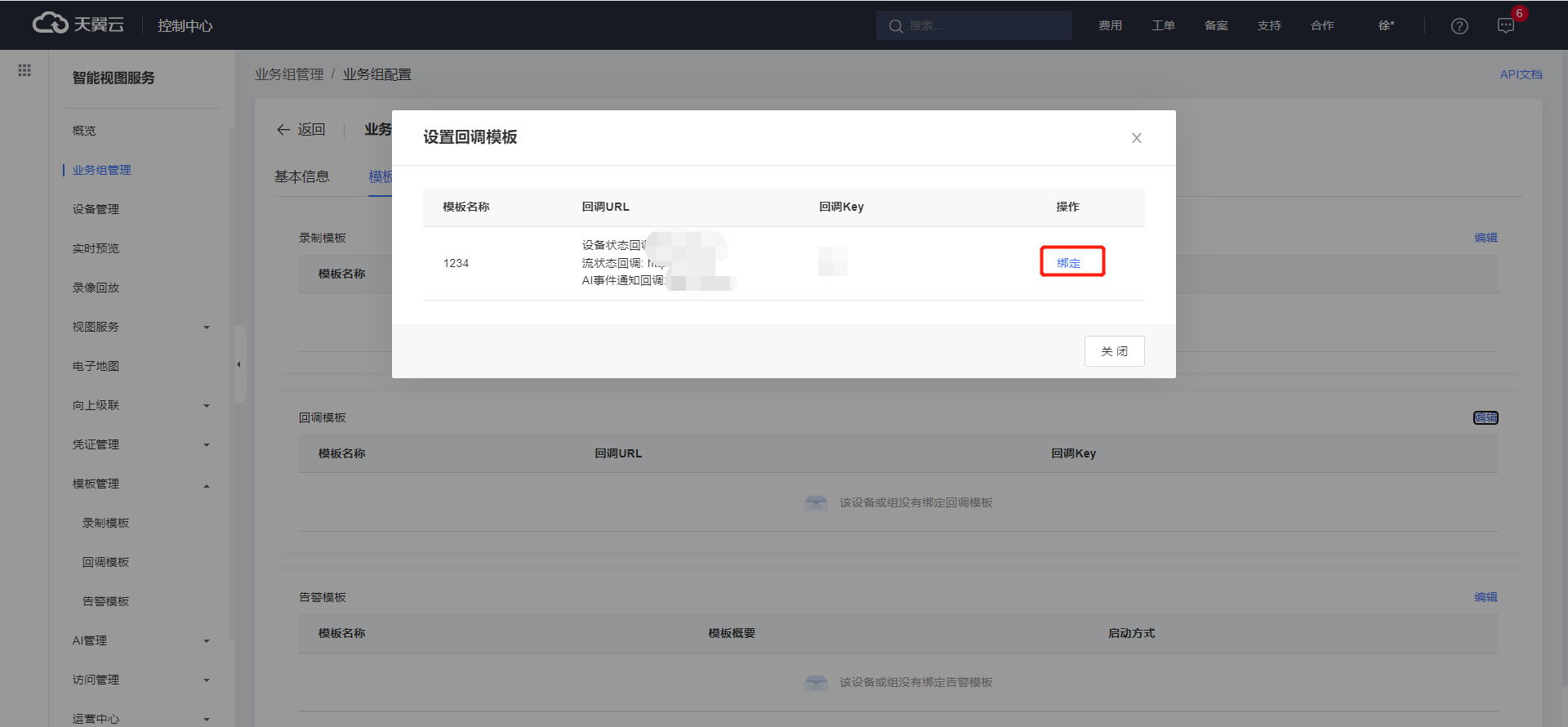Open the 设备管理 sidebar item
This screenshot has height=727, width=1568.
[96, 209]
